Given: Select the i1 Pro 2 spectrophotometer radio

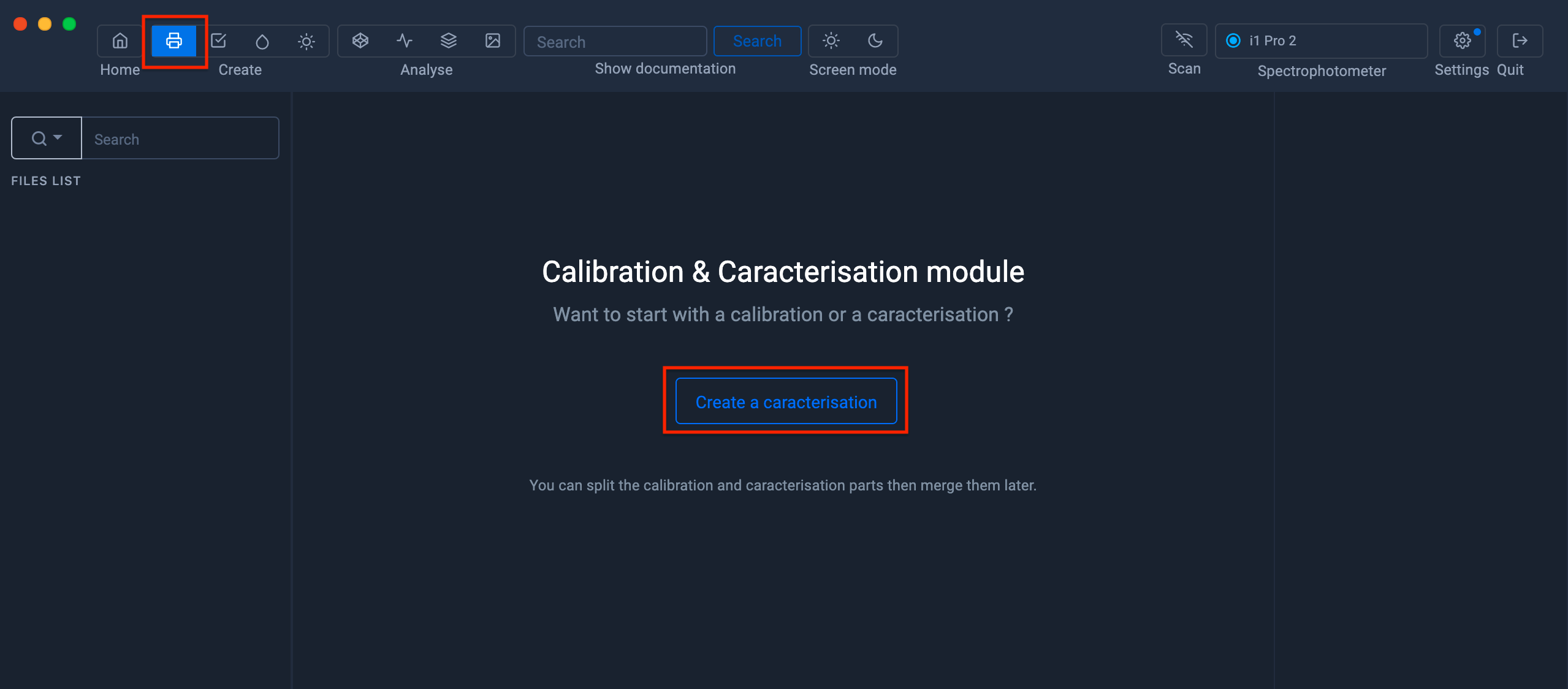Looking at the screenshot, I should coord(1233,40).
